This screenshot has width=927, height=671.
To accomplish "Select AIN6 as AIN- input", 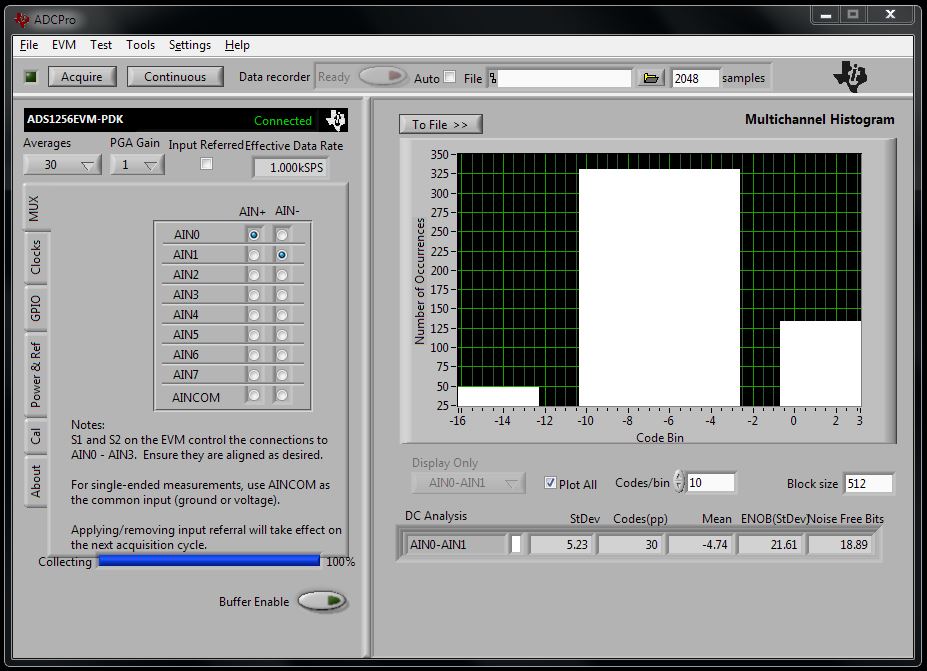I will (282, 355).
